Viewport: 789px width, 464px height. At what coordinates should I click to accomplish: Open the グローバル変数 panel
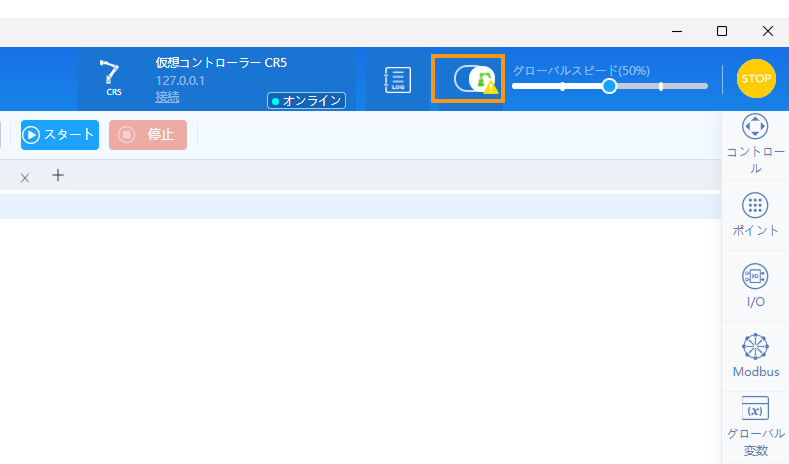pos(755,426)
